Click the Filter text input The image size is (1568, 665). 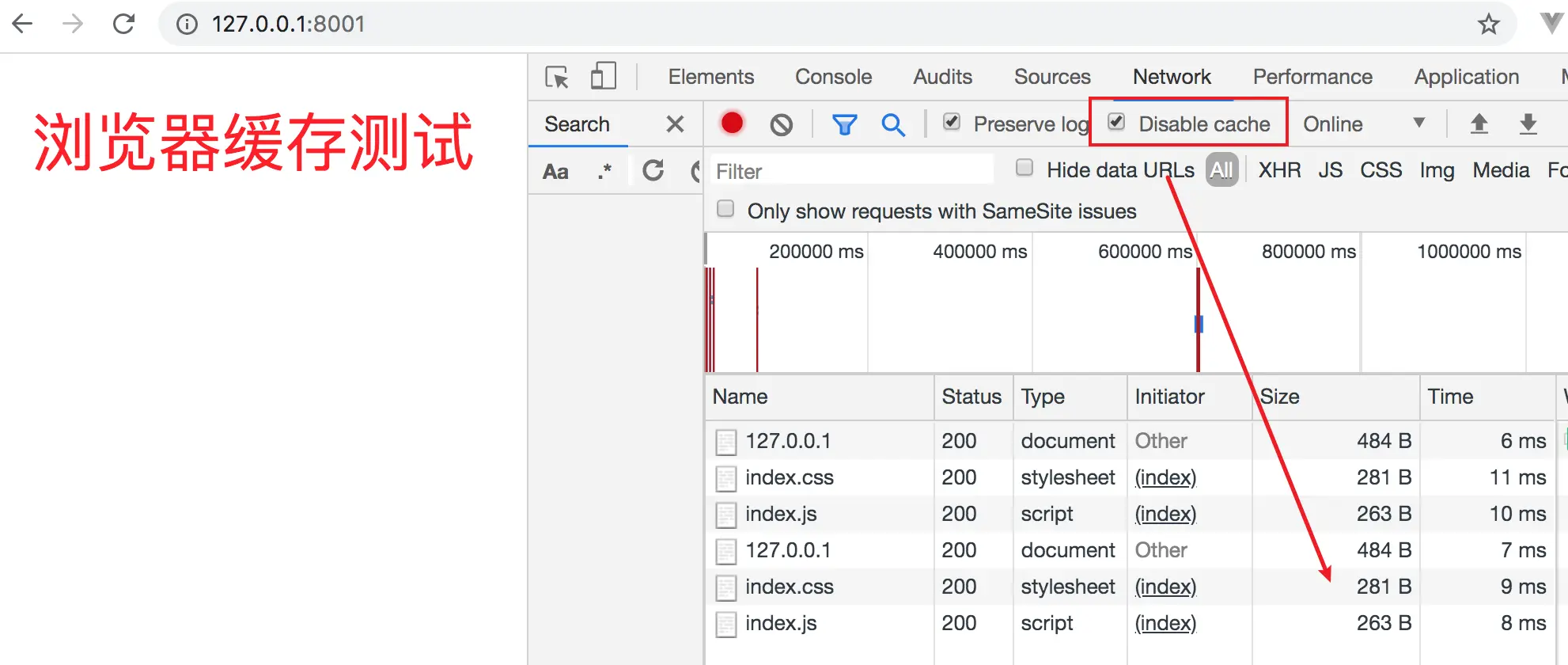point(851,170)
